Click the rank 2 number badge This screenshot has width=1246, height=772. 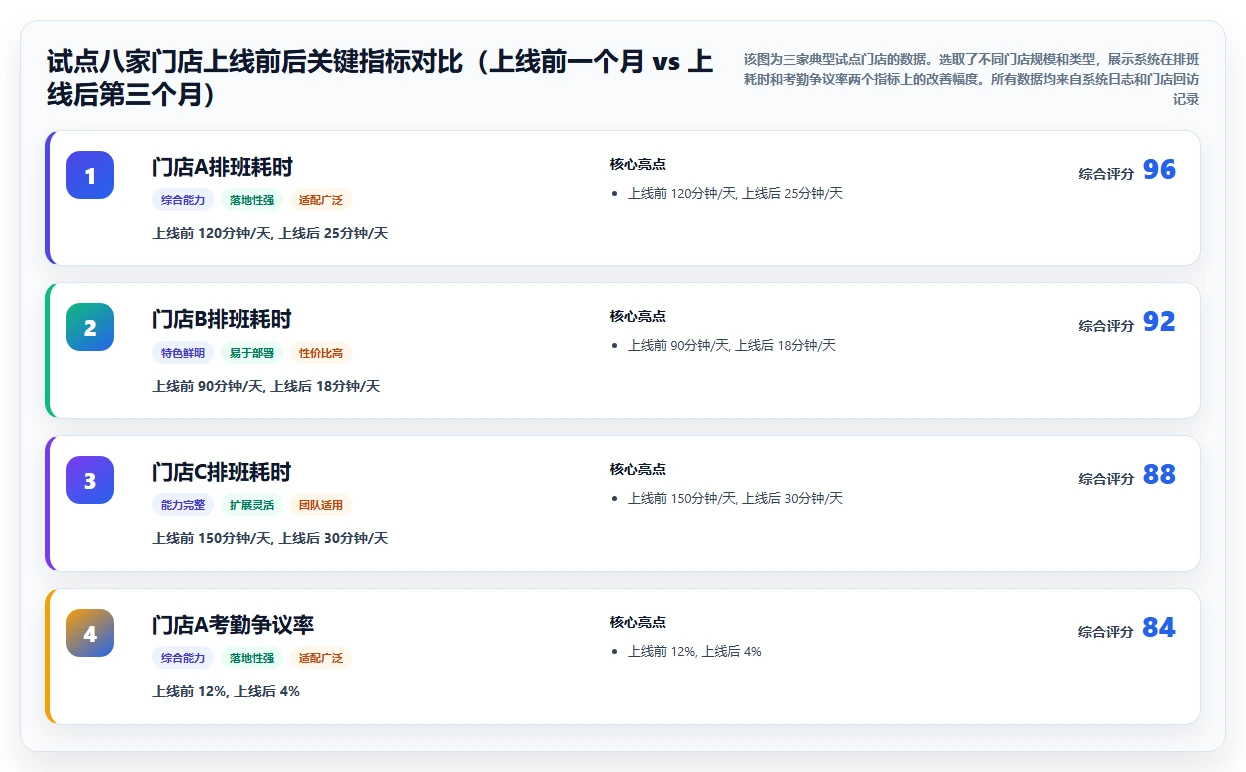(90, 327)
